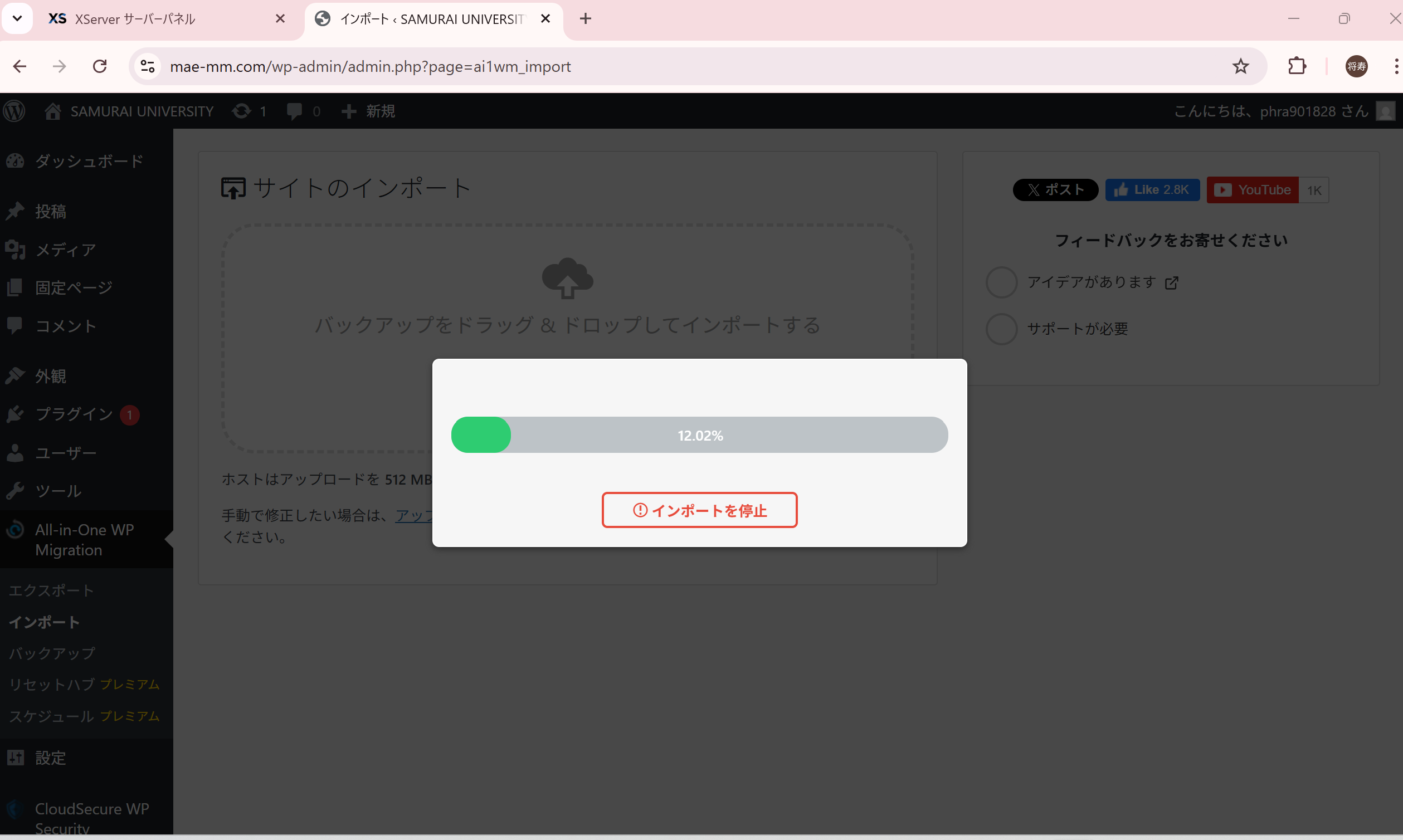Viewport: 1403px width, 840px height.
Task: Select サポートが必要 radio option
Action: click(x=1002, y=329)
